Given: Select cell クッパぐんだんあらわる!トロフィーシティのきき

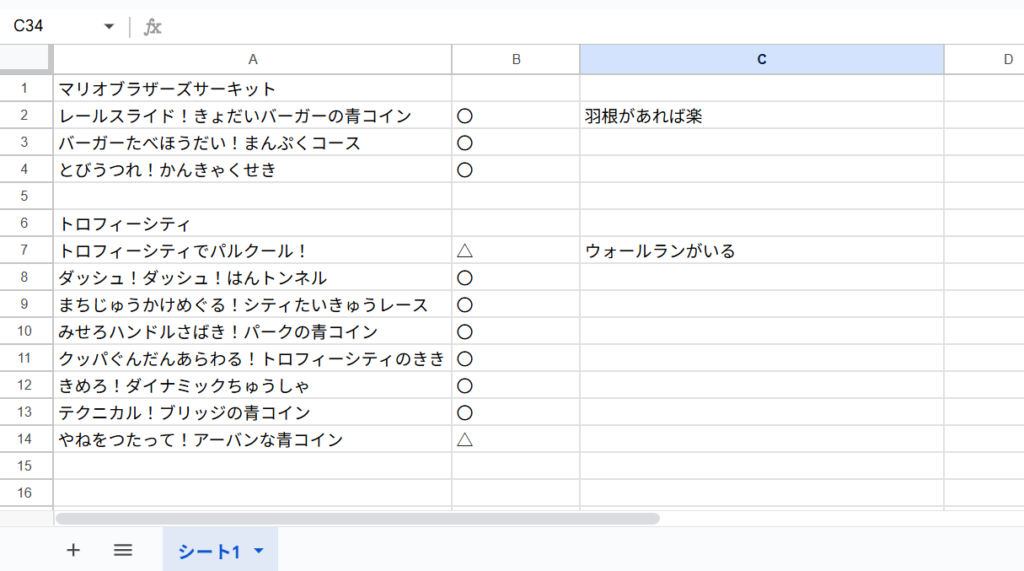Looking at the screenshot, I should [253, 359].
